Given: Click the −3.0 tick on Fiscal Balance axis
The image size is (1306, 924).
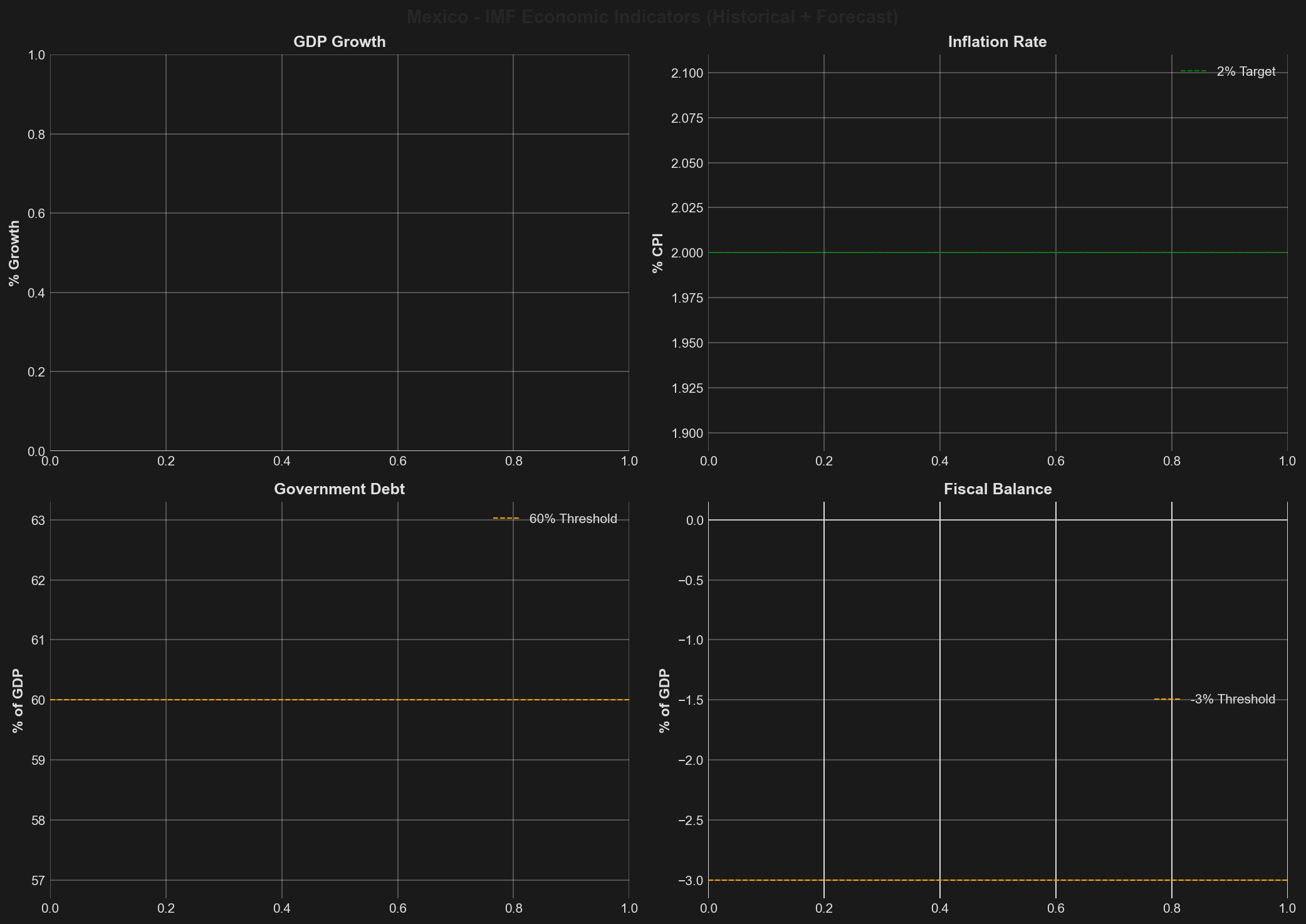Looking at the screenshot, I should click(x=690, y=881).
